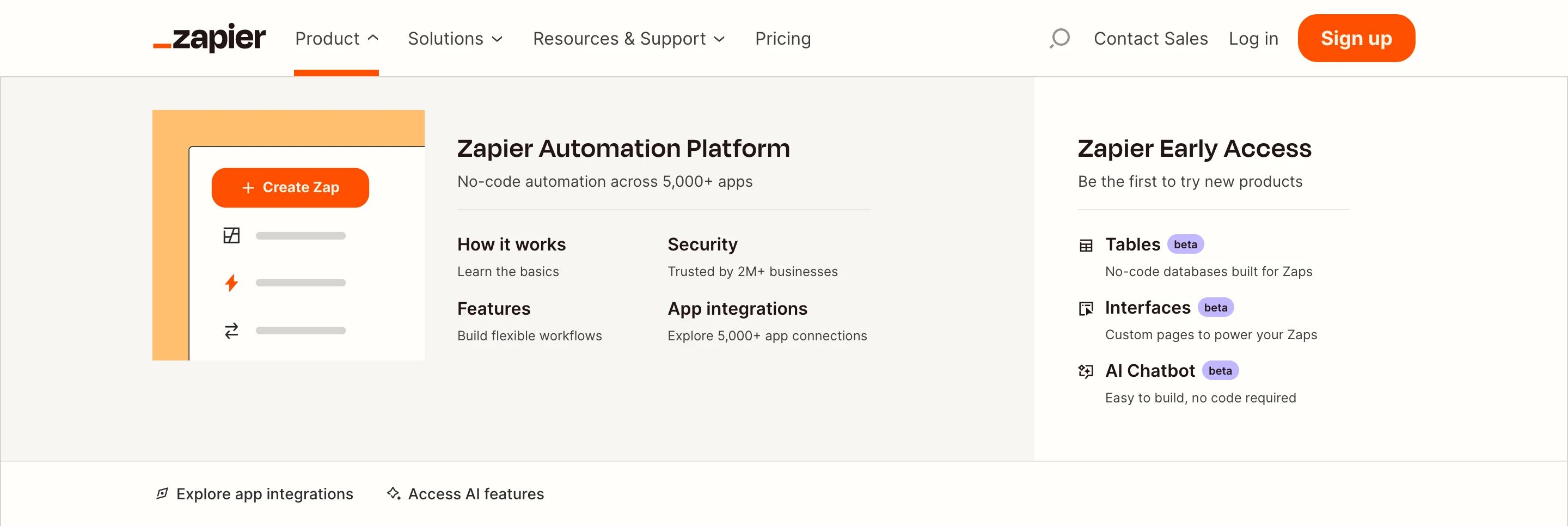1568x526 pixels.
Task: Click 'Learn the basics' text
Action: point(507,272)
